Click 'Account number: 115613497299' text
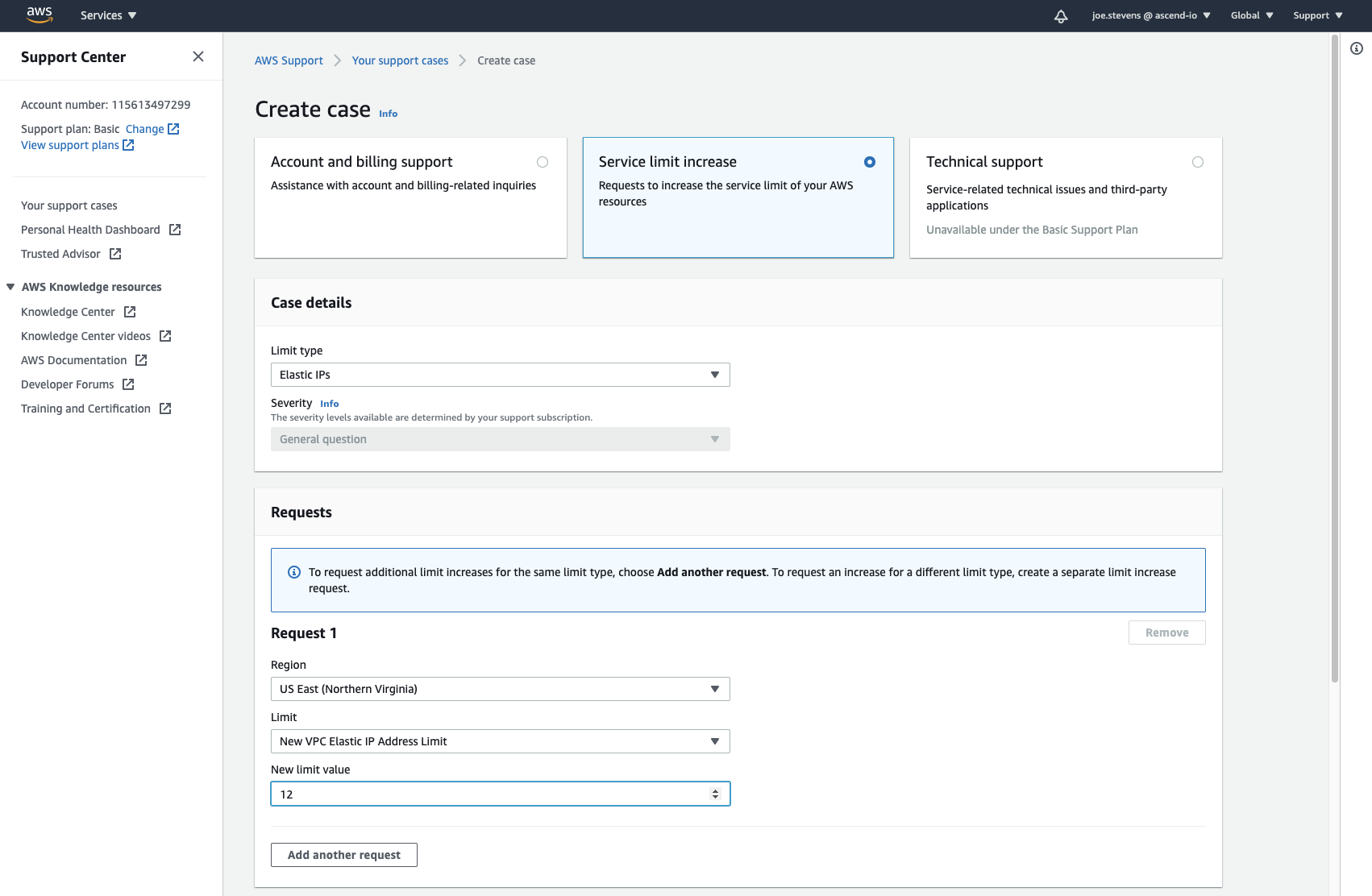1372x896 pixels. coord(106,105)
